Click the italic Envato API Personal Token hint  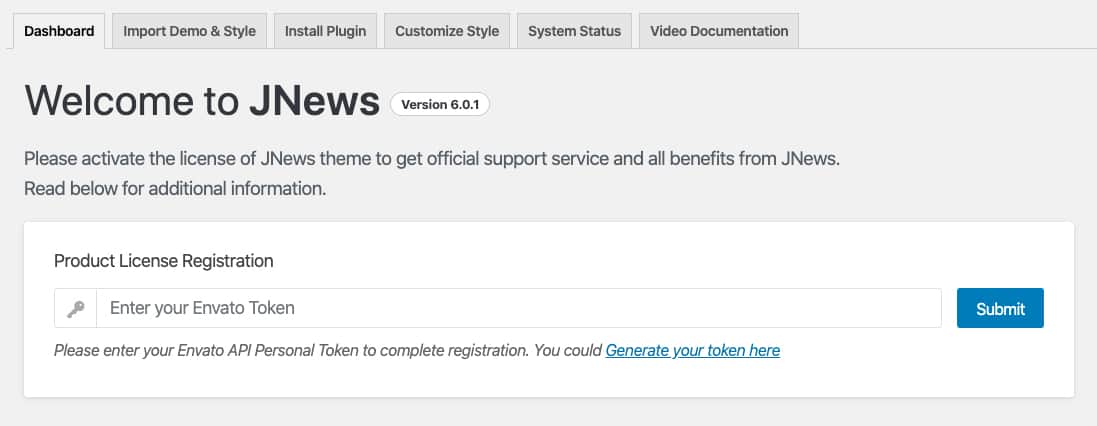pos(328,350)
